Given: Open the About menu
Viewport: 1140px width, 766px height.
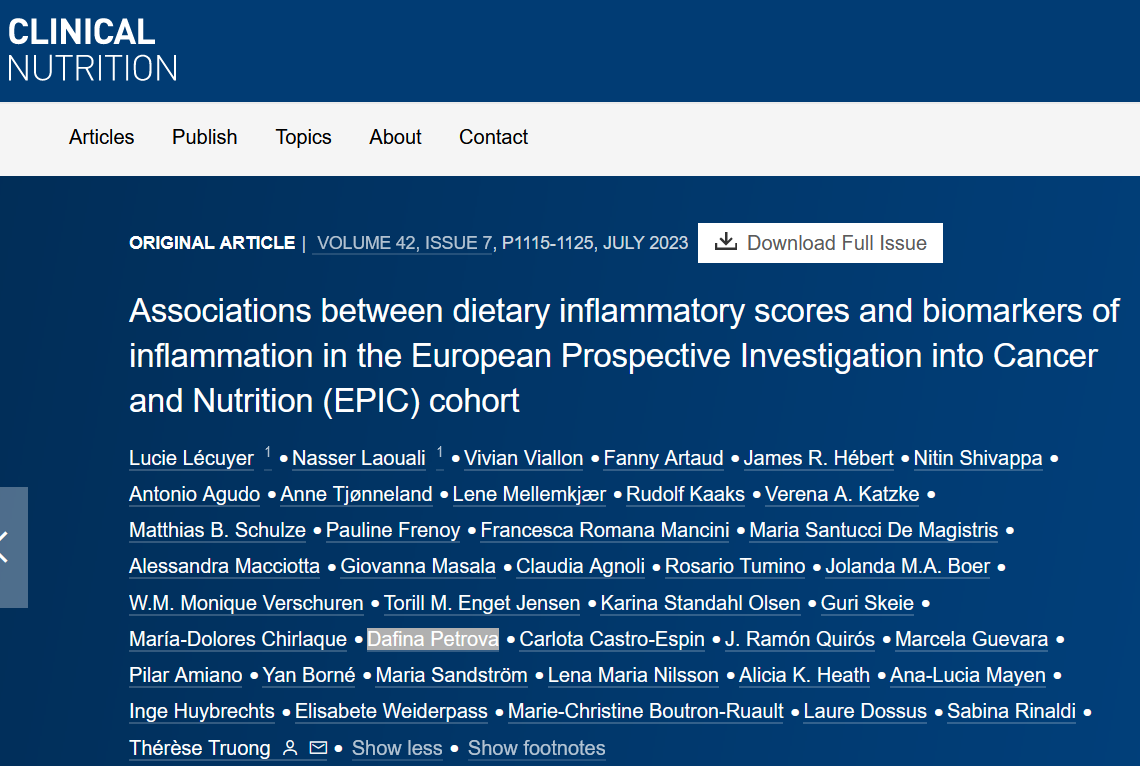Looking at the screenshot, I should (395, 137).
